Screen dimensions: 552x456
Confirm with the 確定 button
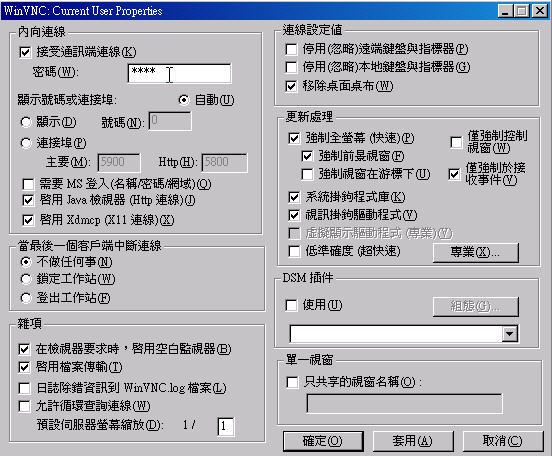click(x=323, y=441)
